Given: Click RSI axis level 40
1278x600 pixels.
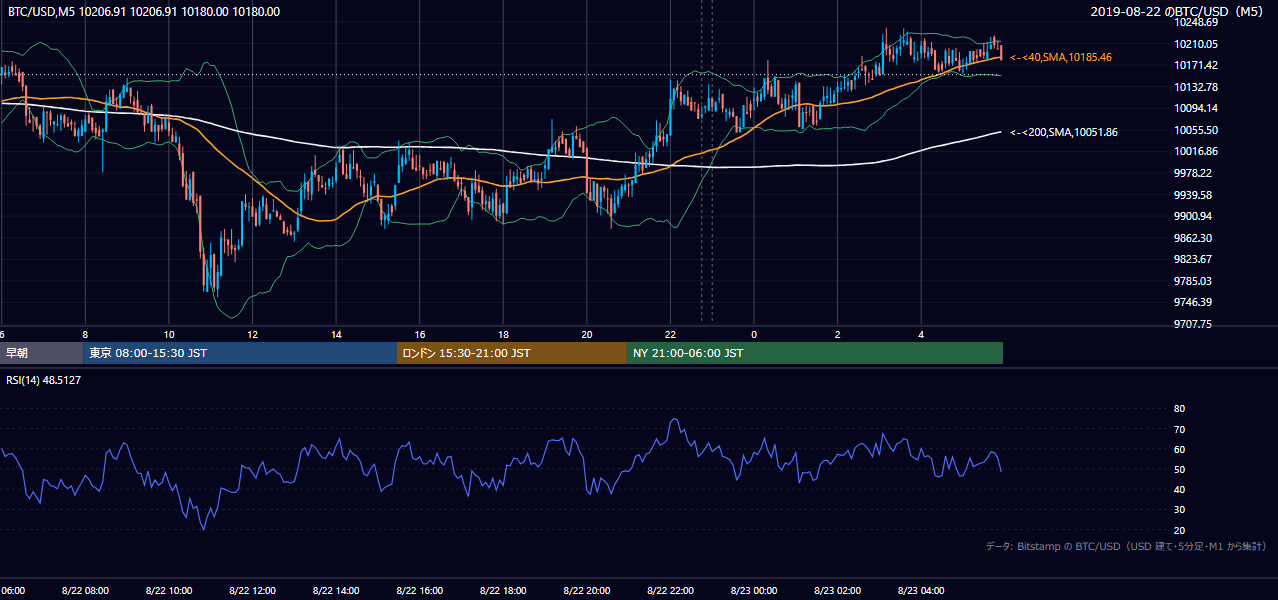Looking at the screenshot, I should (1179, 489).
